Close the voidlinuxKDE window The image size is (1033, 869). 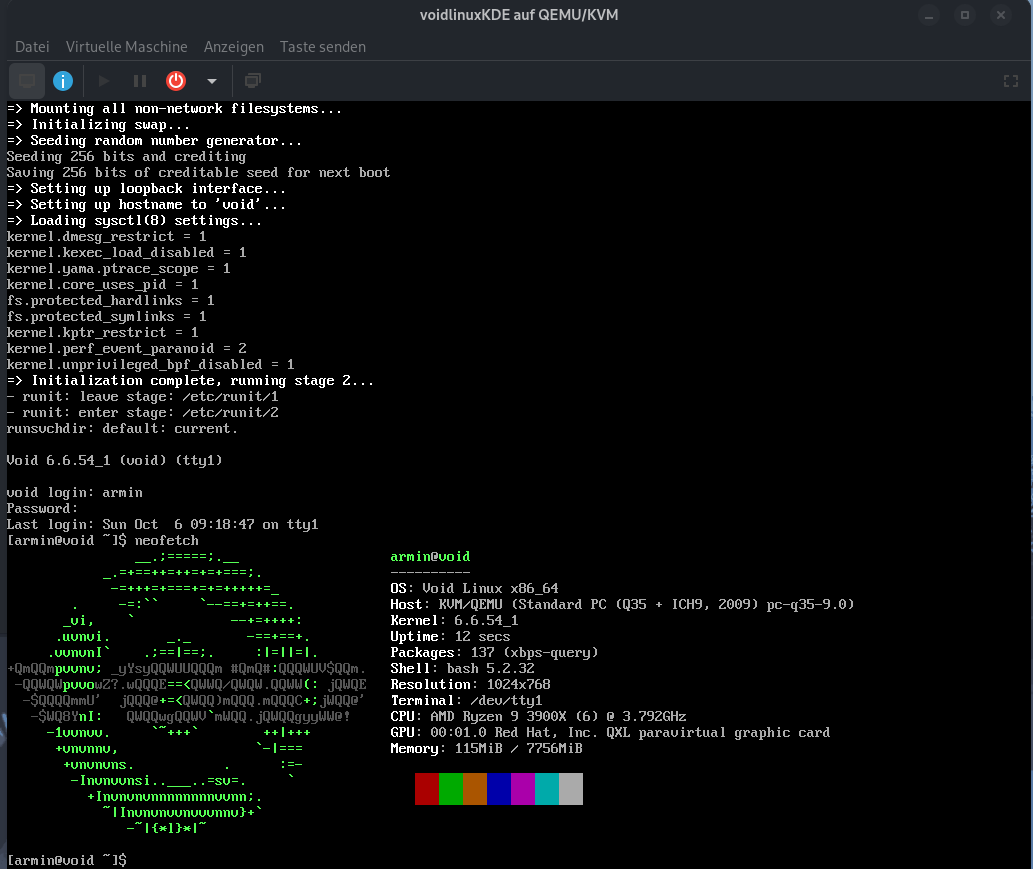pyautogui.click(x=1002, y=15)
